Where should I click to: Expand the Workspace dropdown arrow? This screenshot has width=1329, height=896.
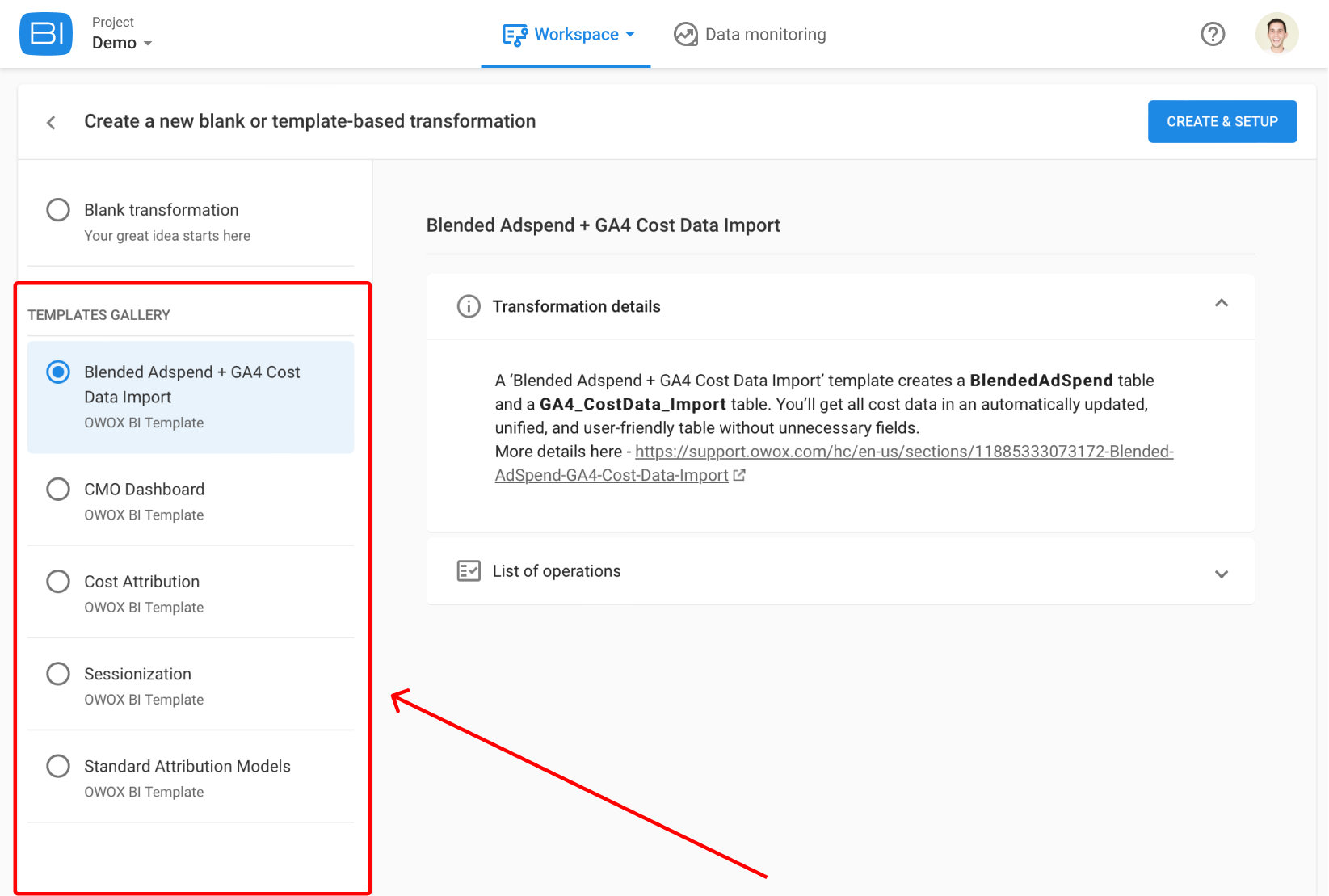(630, 35)
